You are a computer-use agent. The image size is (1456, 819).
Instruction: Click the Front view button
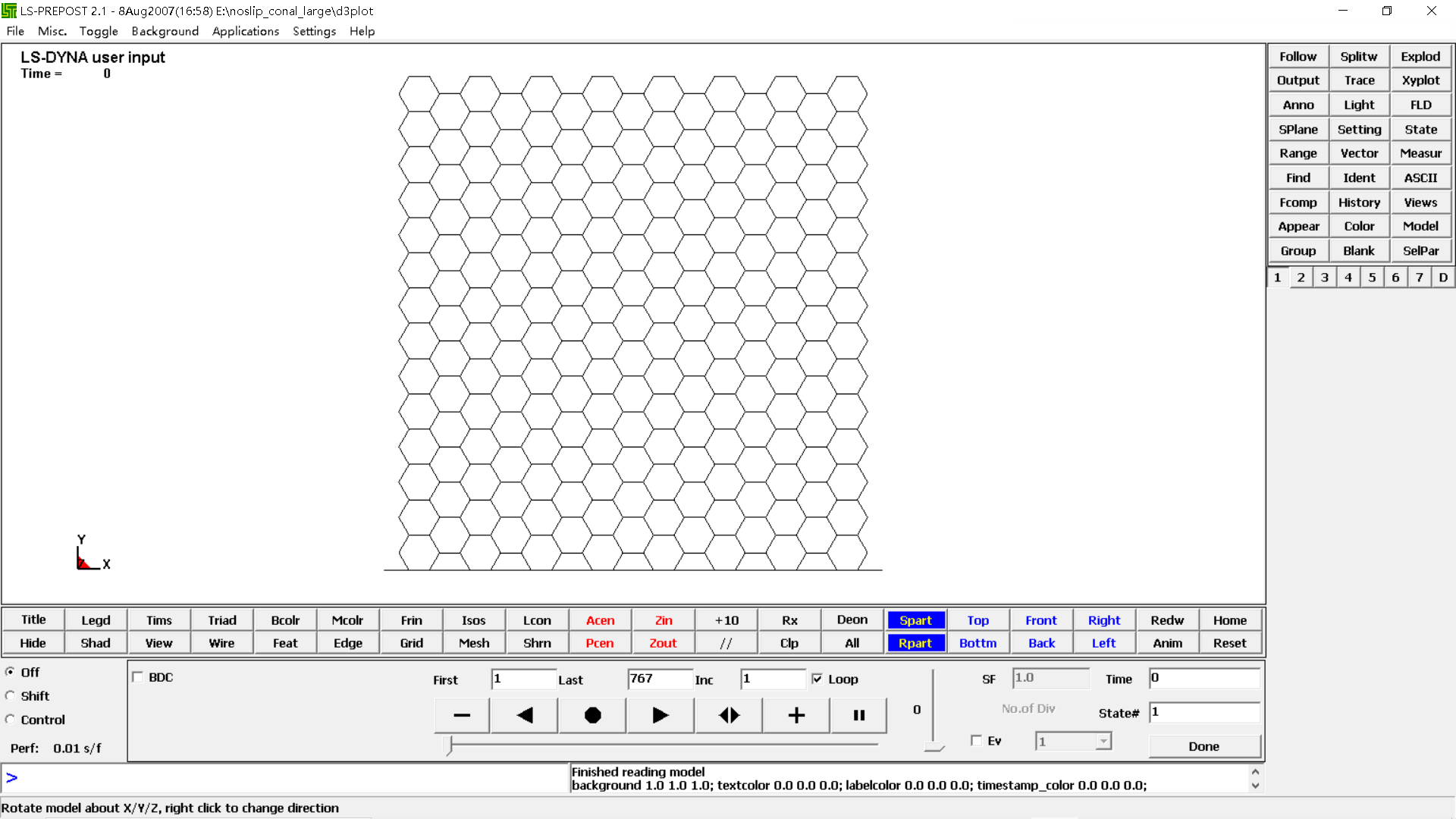tap(1040, 620)
